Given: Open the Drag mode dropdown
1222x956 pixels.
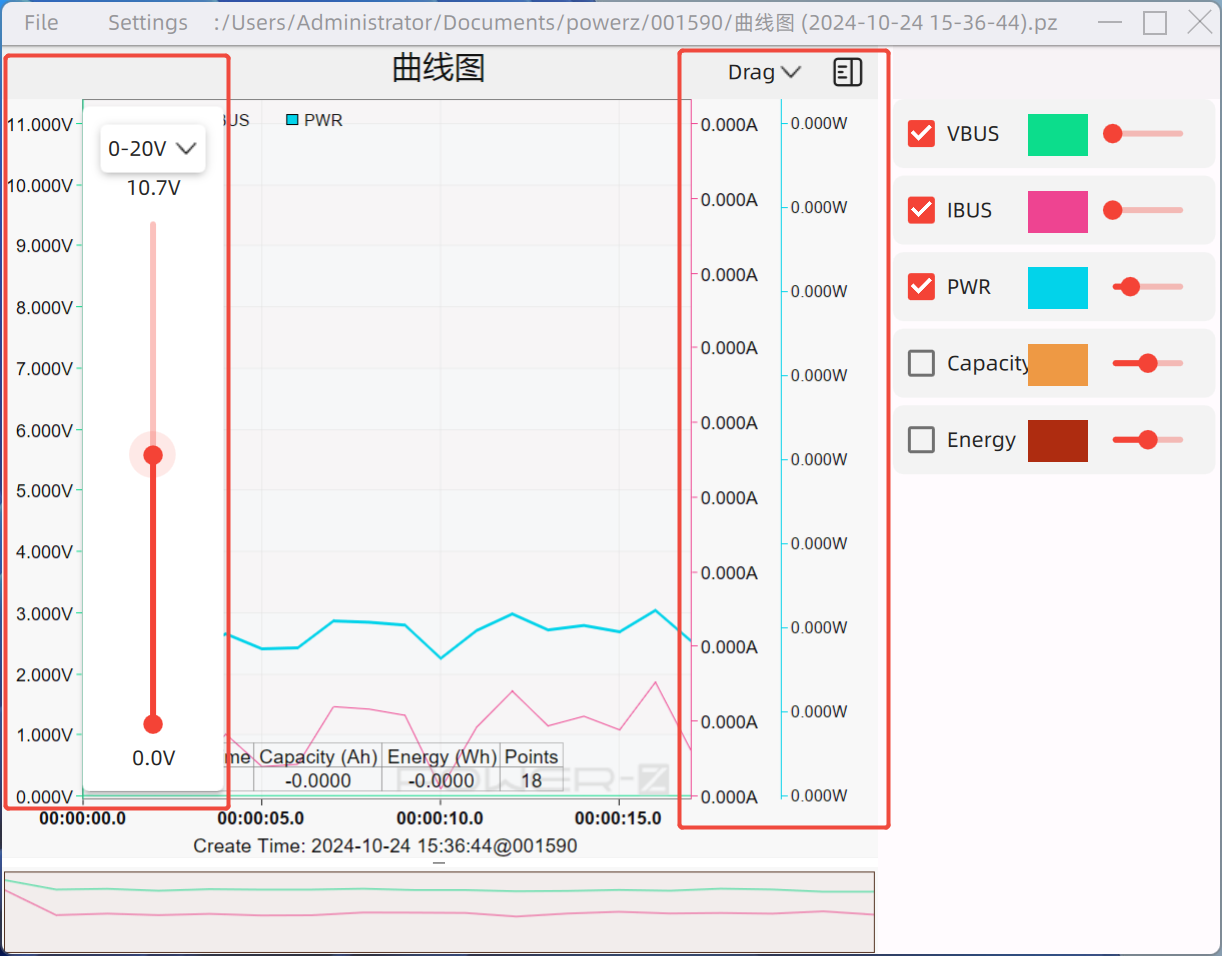Looking at the screenshot, I should [764, 72].
